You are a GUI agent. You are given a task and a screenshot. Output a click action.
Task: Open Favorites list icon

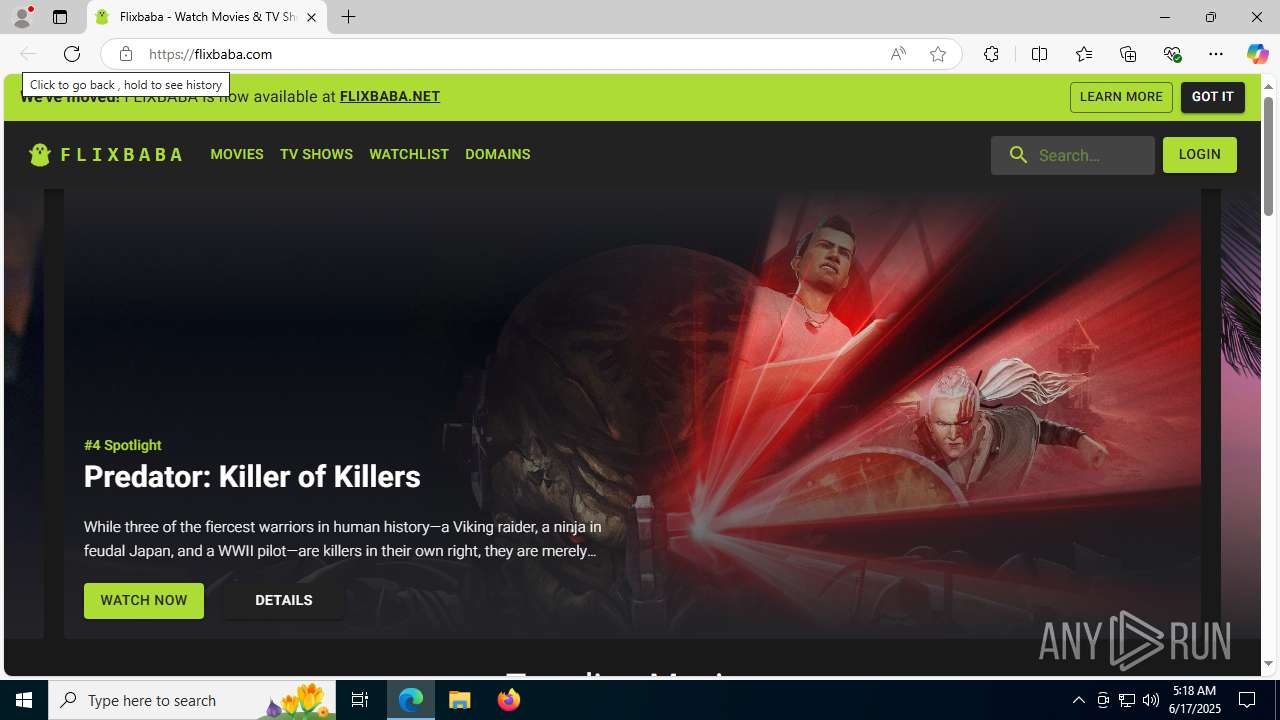(x=1084, y=54)
